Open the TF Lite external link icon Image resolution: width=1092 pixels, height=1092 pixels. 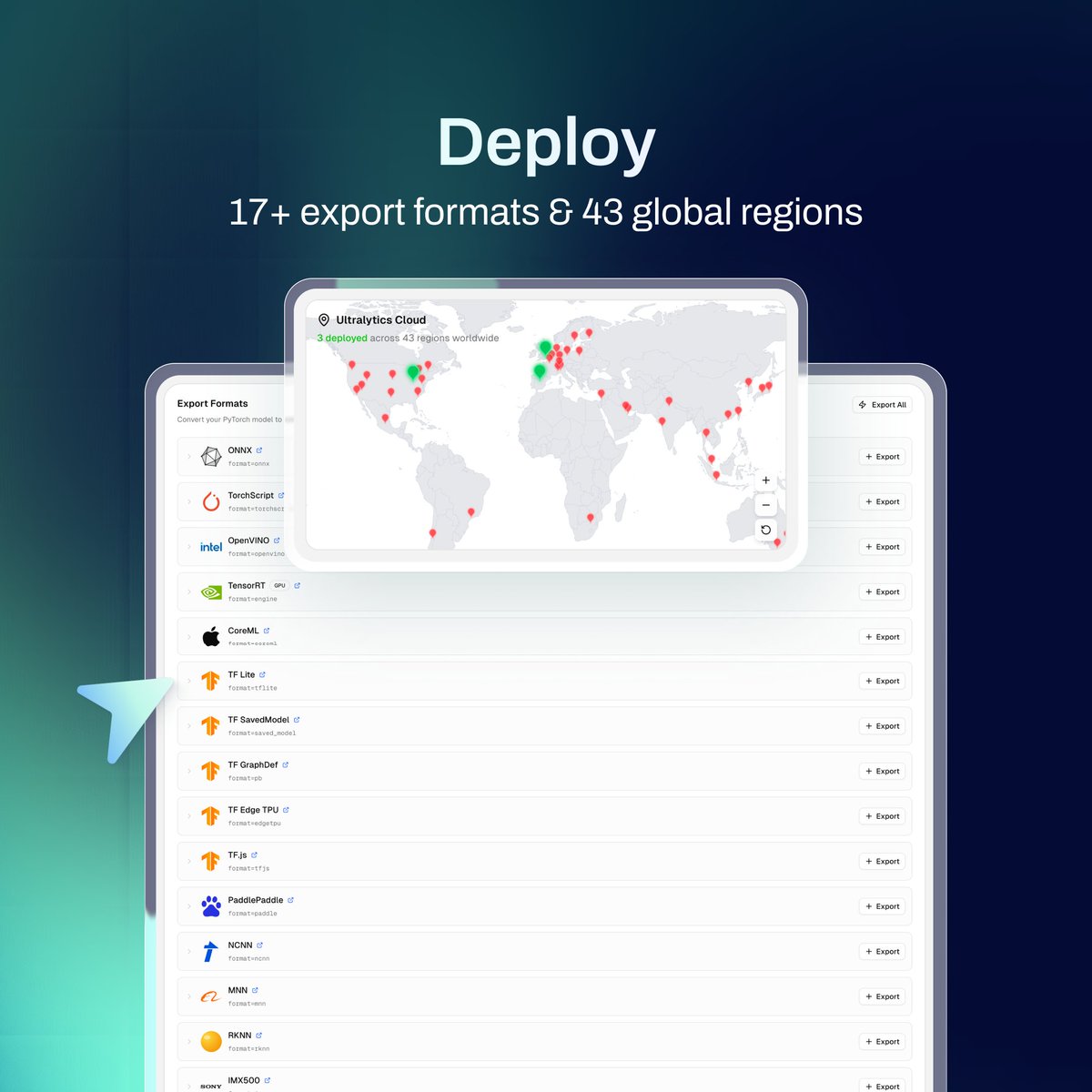(x=262, y=674)
